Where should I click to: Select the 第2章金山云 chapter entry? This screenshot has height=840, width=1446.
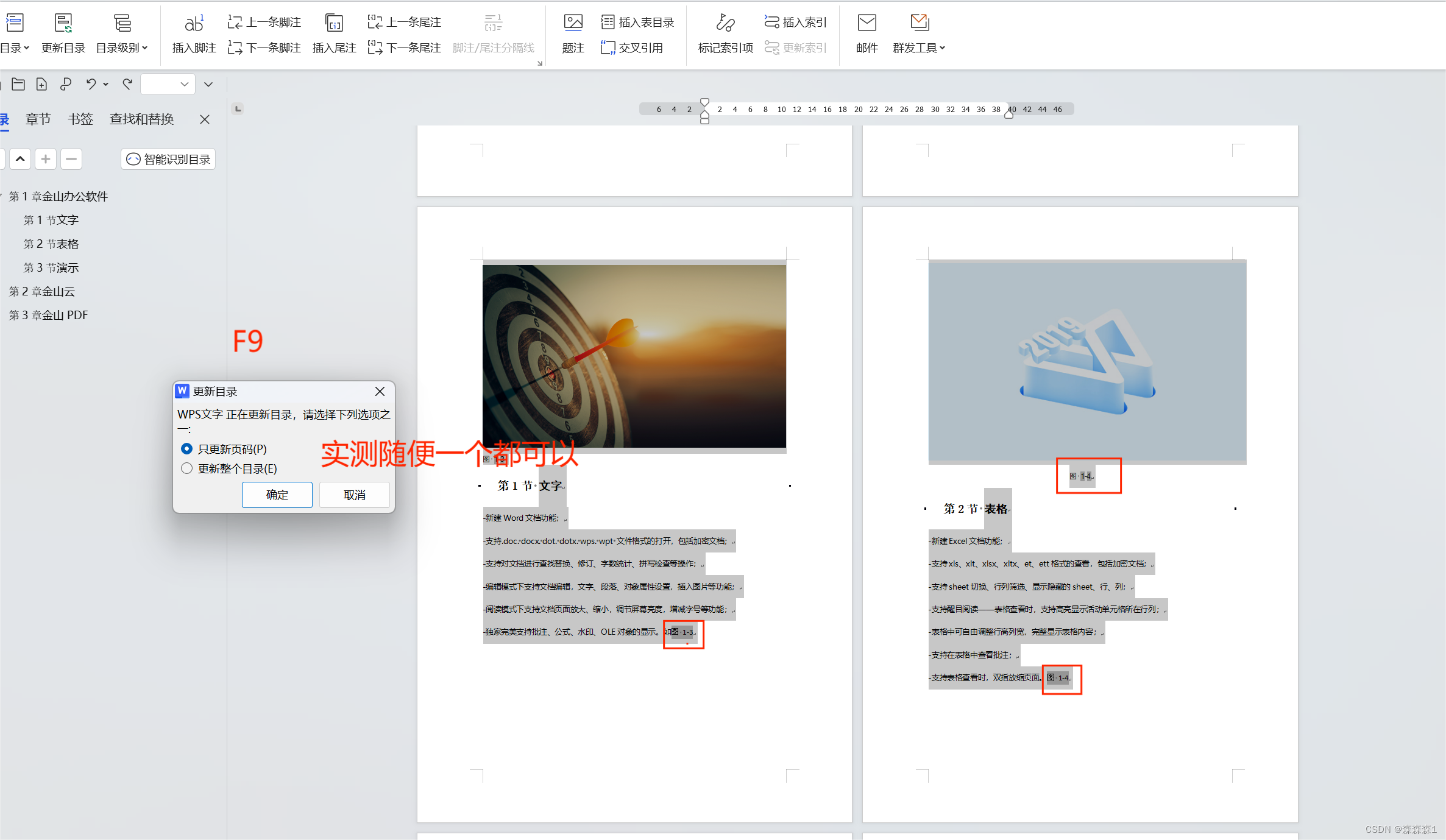tap(41, 291)
